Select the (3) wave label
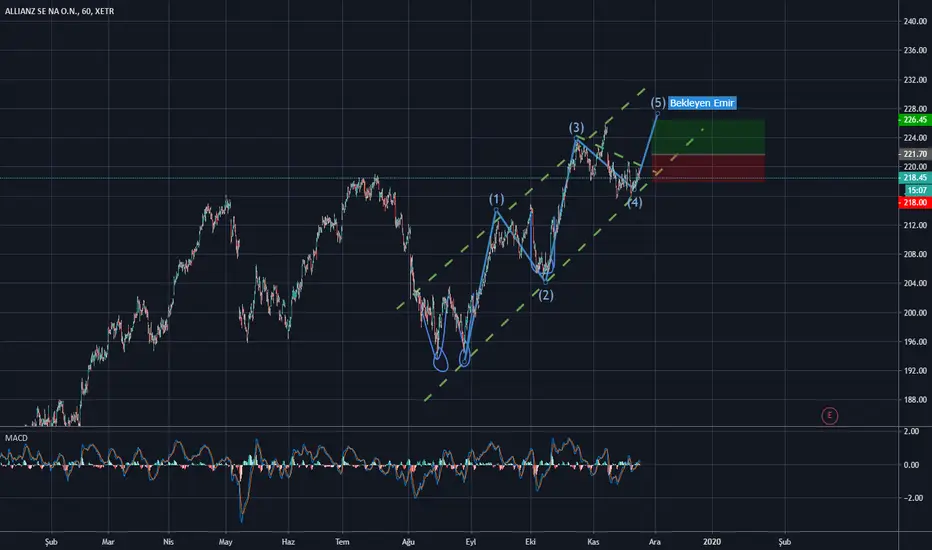The width and height of the screenshot is (932, 550). (x=576, y=127)
